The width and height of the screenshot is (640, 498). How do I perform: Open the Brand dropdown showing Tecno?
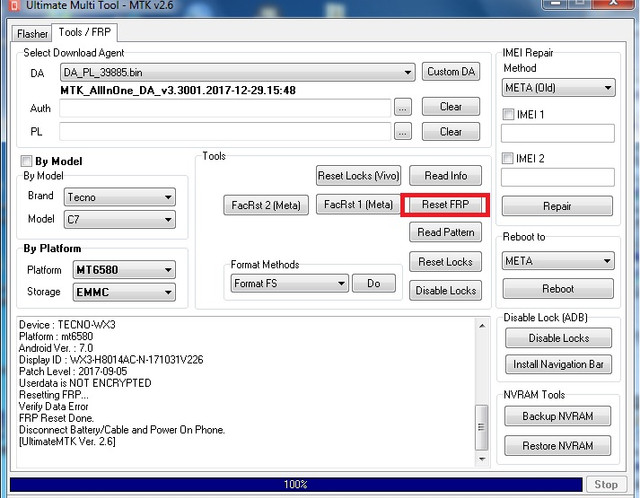(120, 197)
